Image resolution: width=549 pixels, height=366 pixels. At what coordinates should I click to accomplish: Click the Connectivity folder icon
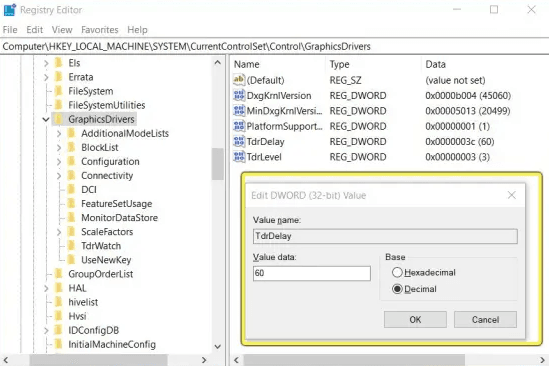click(71, 175)
